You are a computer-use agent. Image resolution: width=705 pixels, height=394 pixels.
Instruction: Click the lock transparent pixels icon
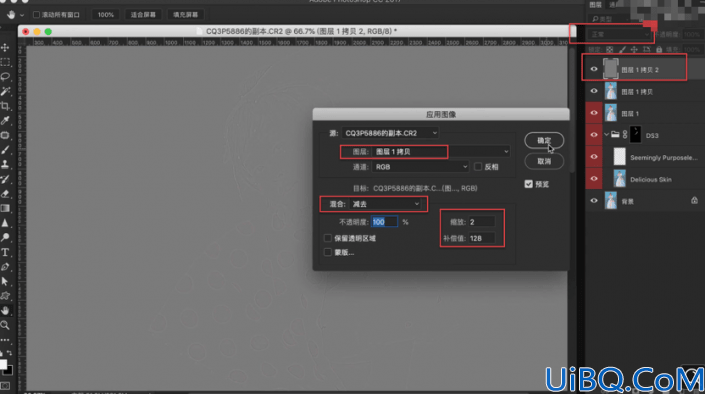pos(610,49)
